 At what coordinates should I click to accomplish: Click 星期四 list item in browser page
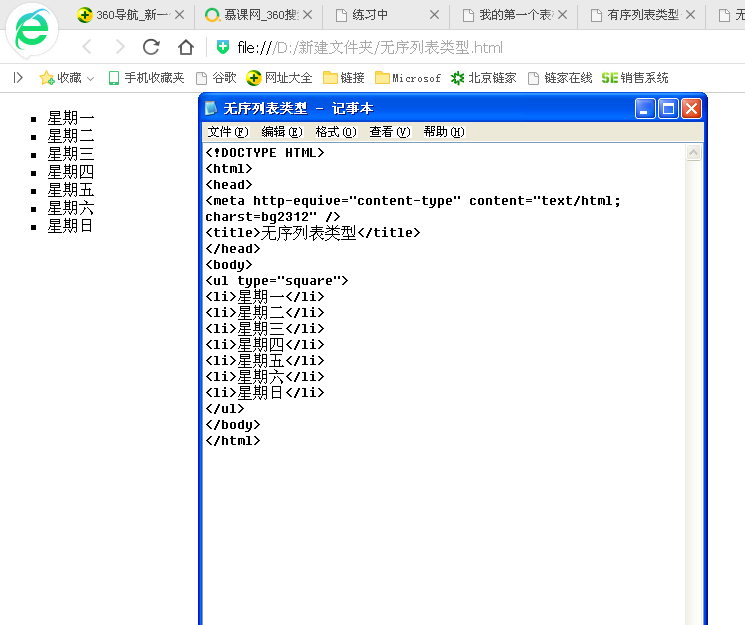70,172
